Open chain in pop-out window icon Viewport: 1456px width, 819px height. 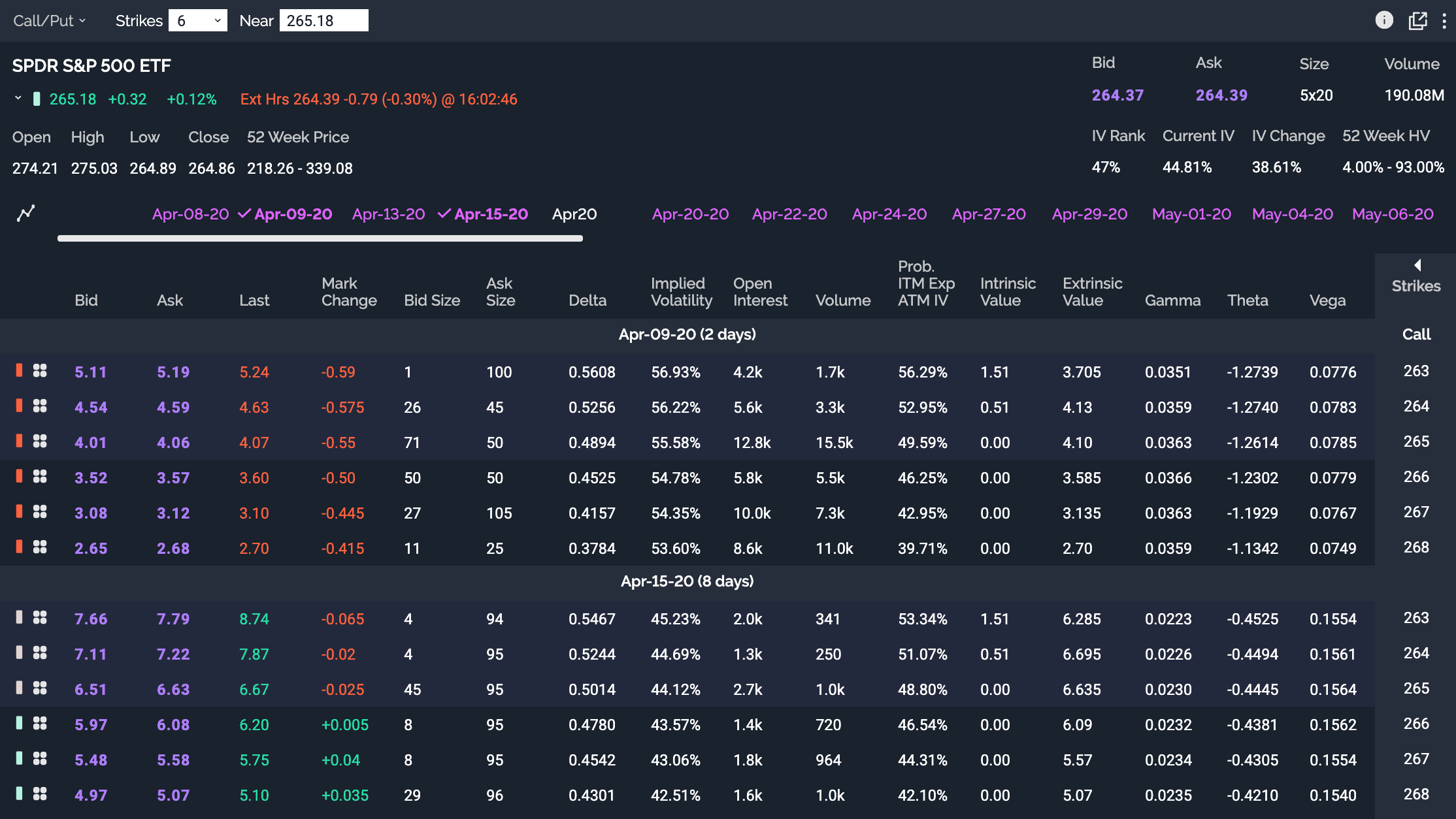pyautogui.click(x=1417, y=20)
